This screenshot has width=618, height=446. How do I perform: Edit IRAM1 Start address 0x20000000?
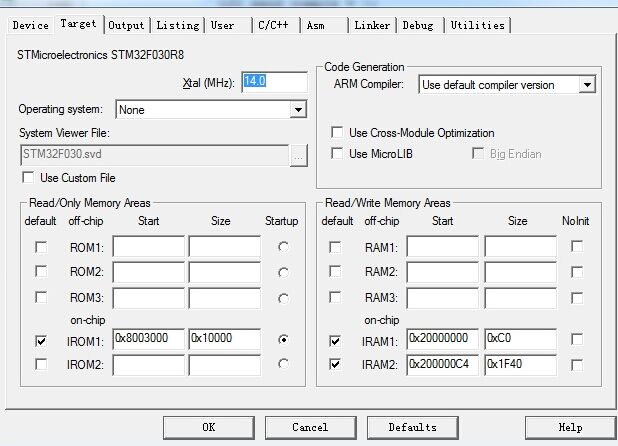pyautogui.click(x=442, y=339)
